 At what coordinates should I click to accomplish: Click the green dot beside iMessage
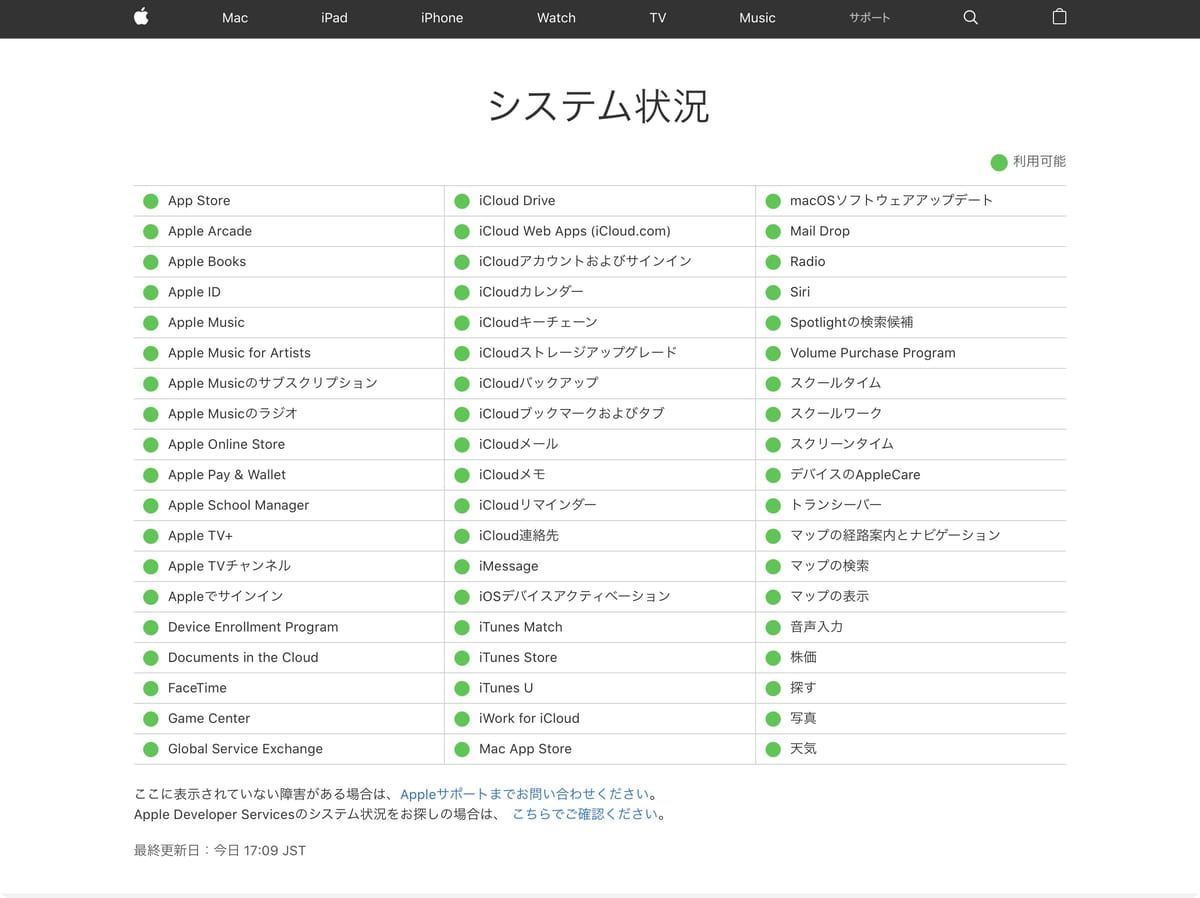tap(461, 567)
